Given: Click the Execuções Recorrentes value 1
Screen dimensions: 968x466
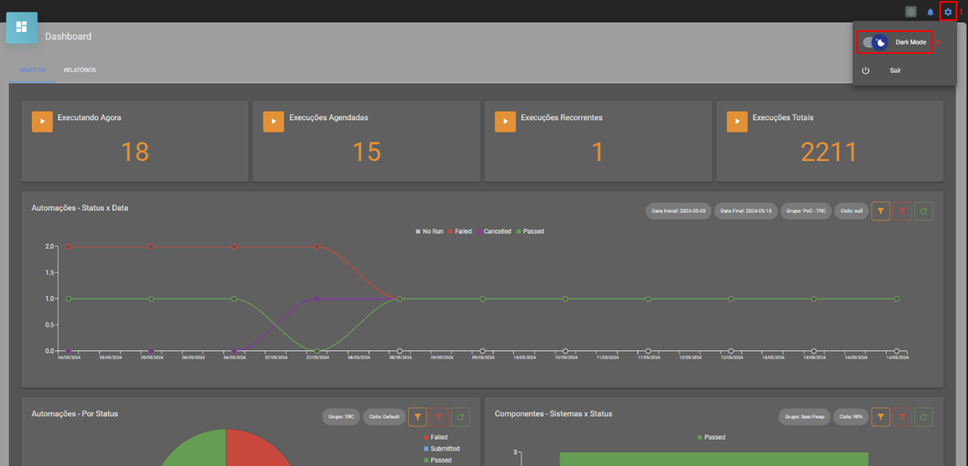Looking at the screenshot, I should coord(598,152).
